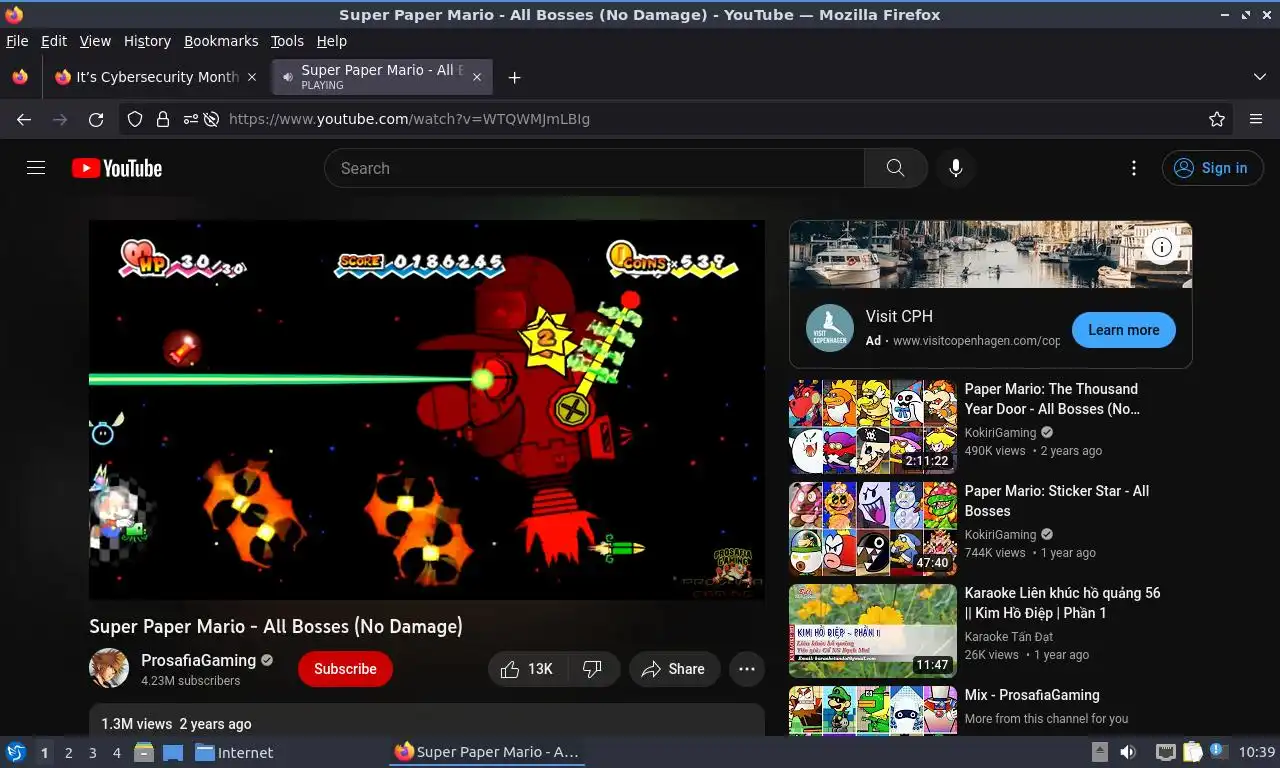Click Sign in button
The height and width of the screenshot is (768, 1280).
1212,168
